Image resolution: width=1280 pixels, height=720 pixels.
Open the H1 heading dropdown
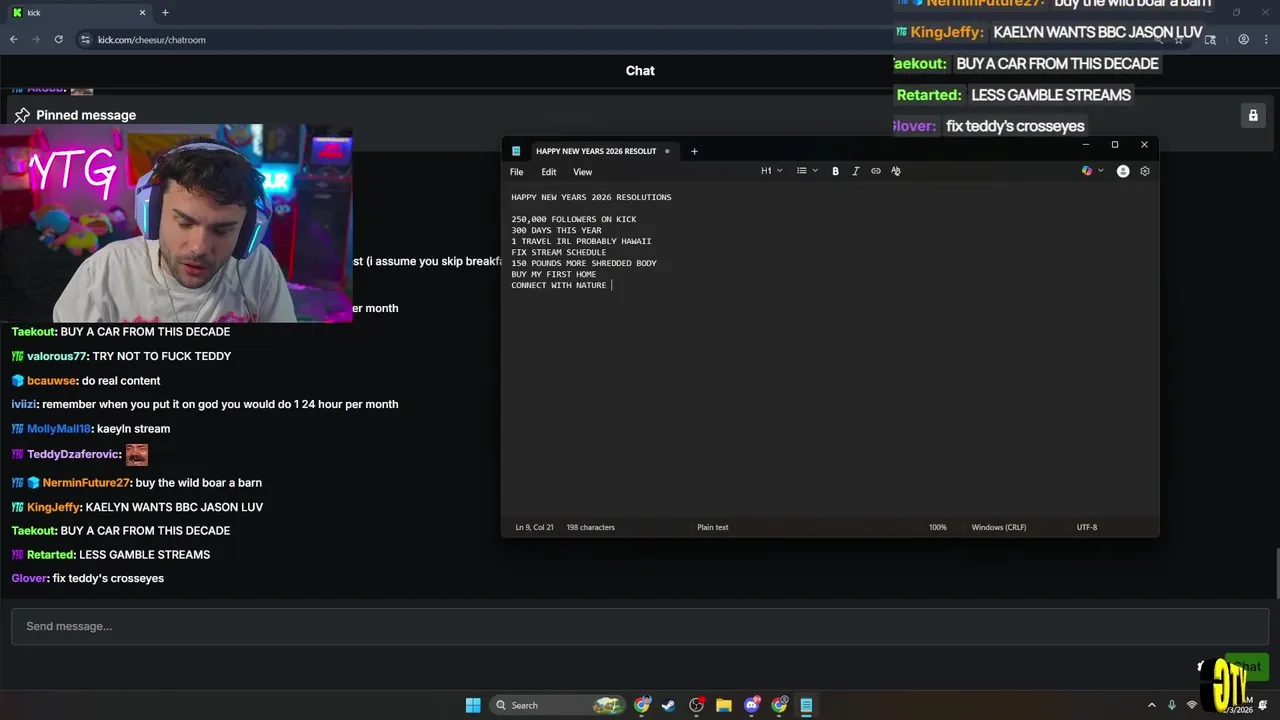click(x=771, y=171)
